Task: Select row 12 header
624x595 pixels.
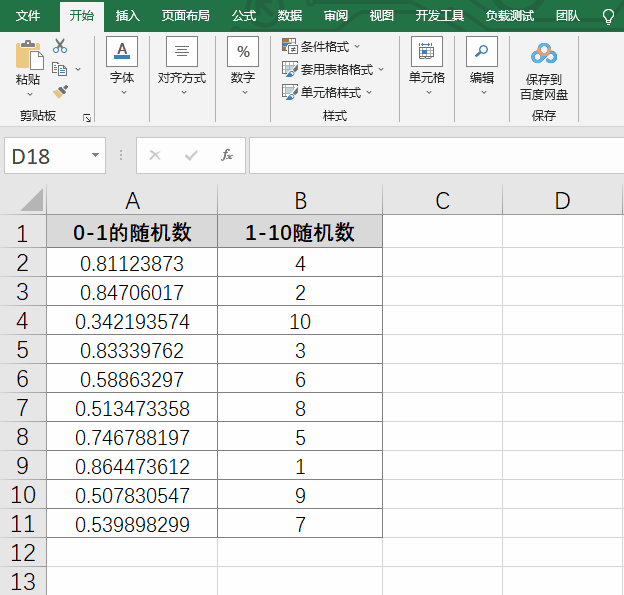Action: [x=23, y=552]
